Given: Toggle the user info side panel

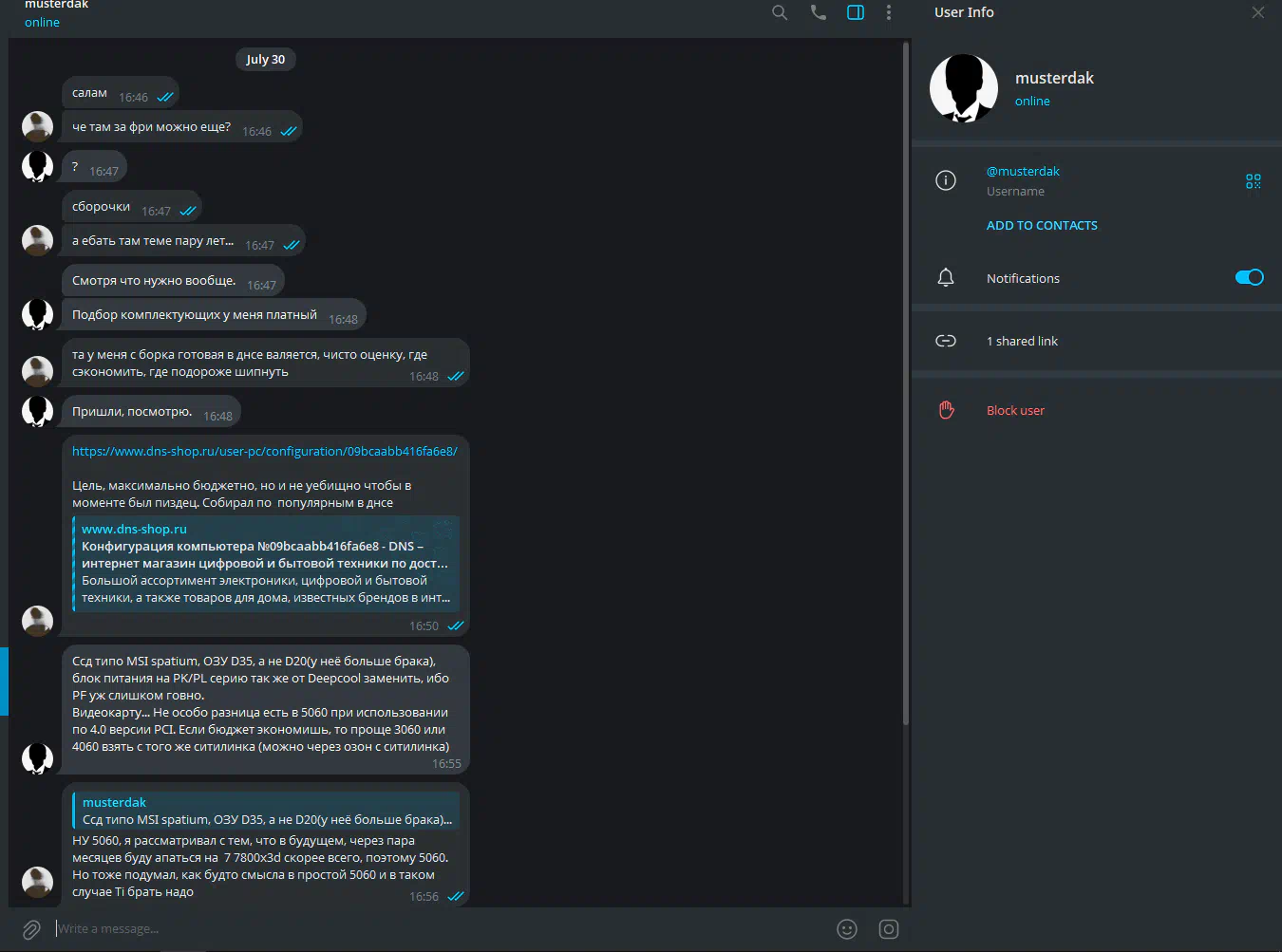Looking at the screenshot, I should pos(856,12).
